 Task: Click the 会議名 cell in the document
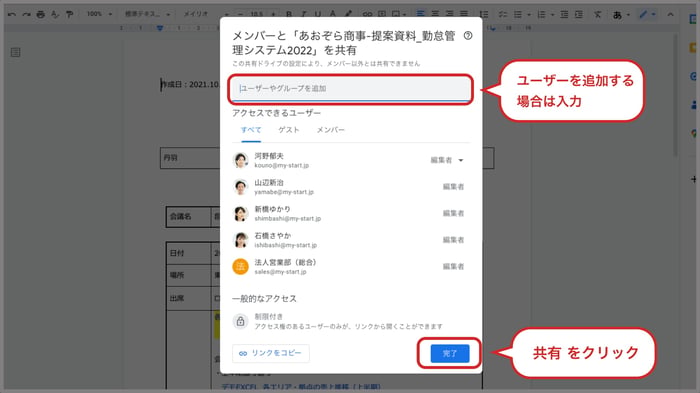[x=188, y=217]
